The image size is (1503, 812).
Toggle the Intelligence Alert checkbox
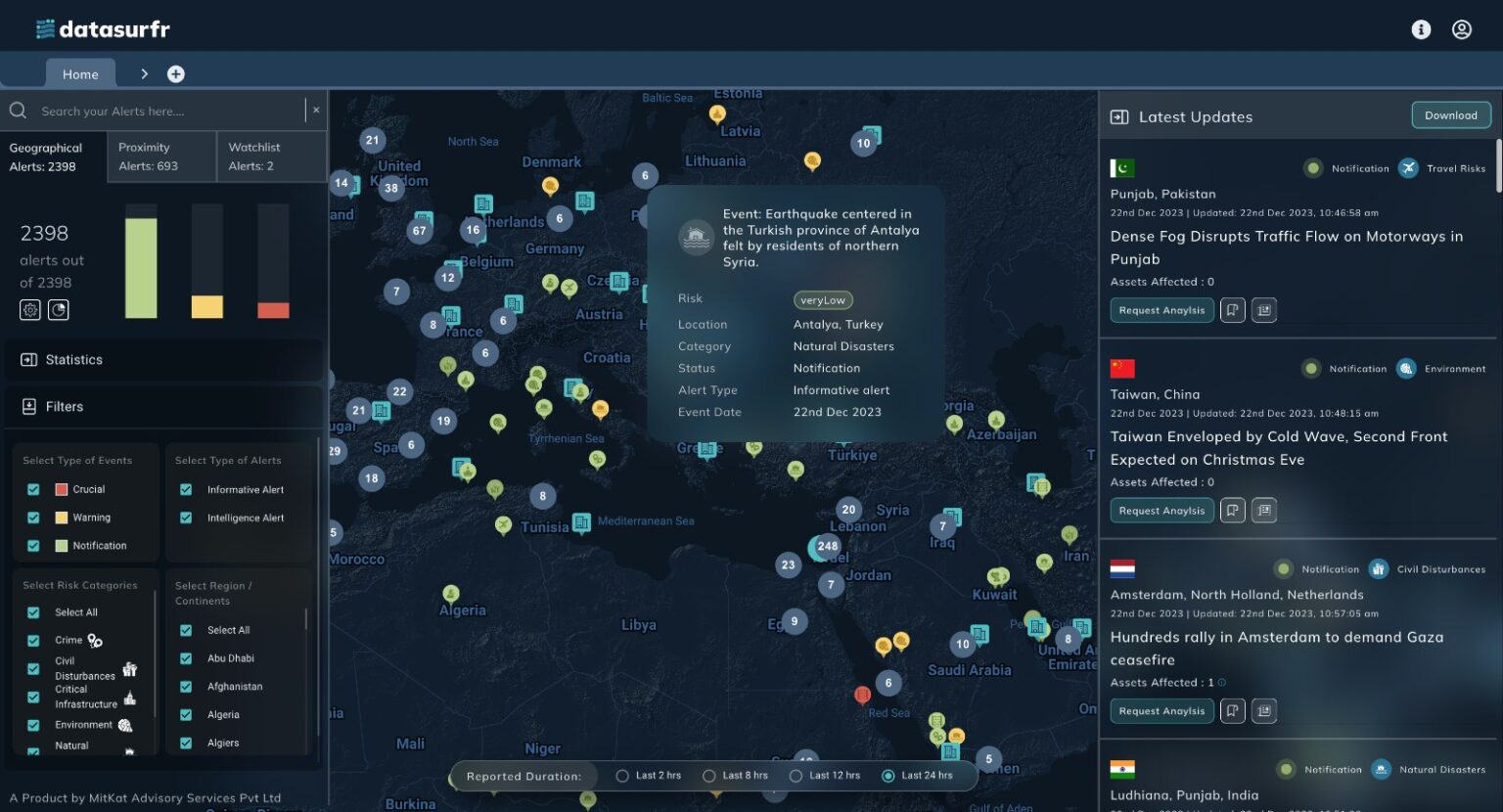tap(186, 518)
